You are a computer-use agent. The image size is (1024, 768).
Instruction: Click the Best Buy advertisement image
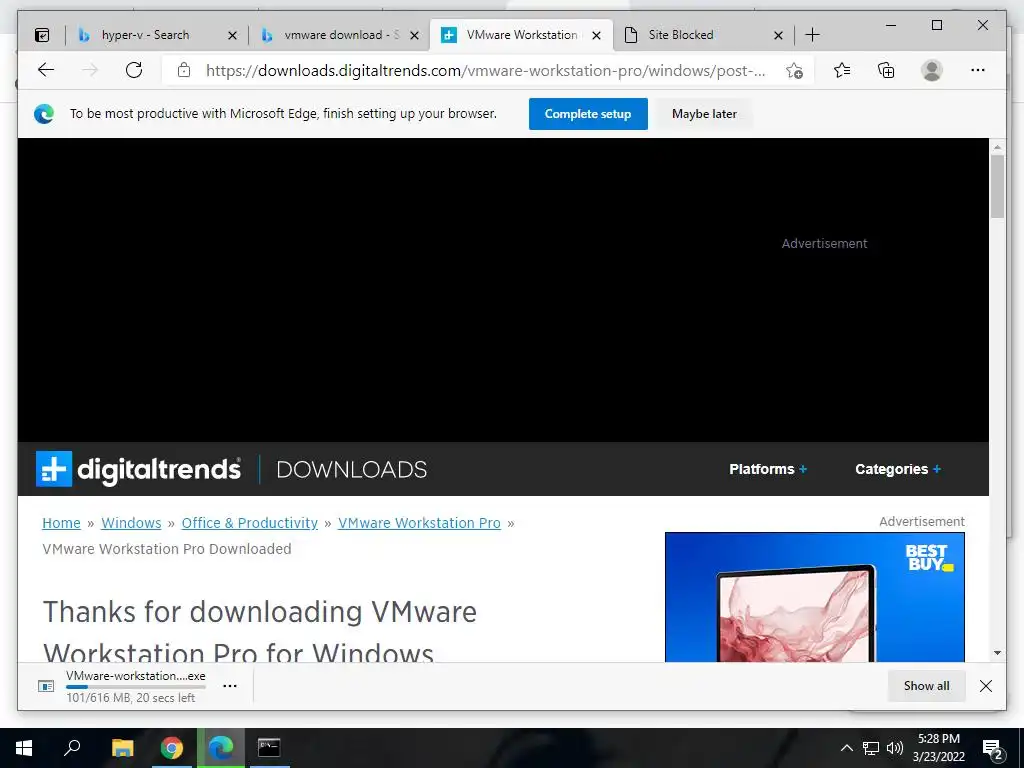(x=814, y=597)
